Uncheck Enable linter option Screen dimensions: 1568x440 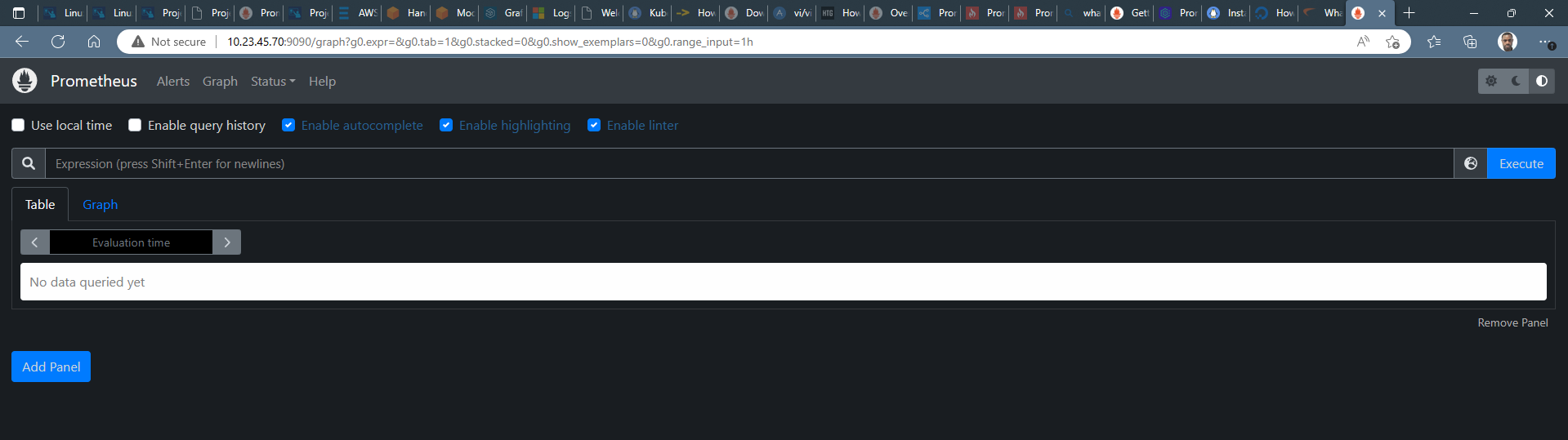click(x=594, y=125)
